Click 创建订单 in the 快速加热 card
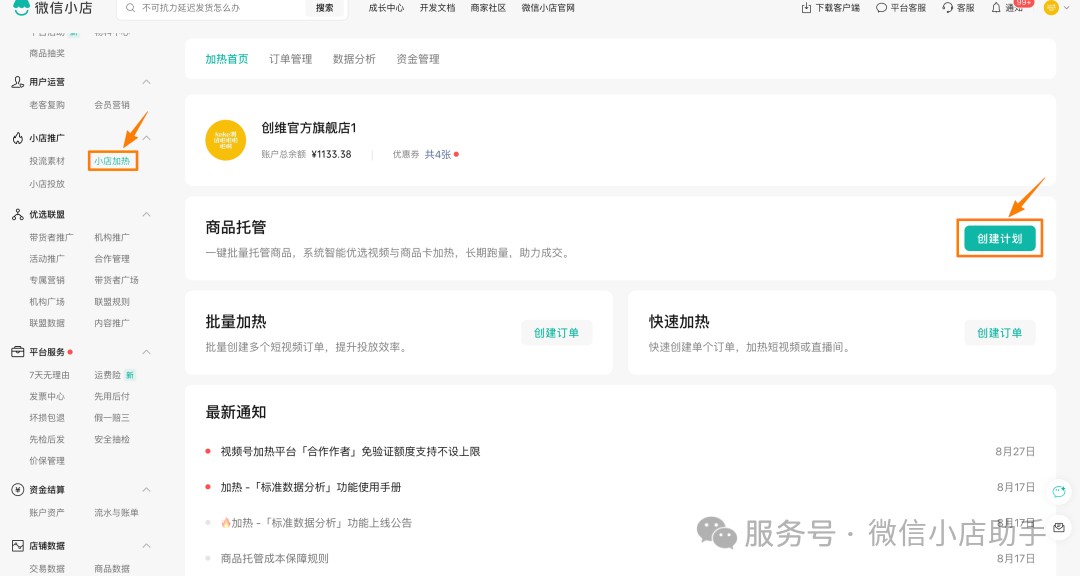Screen dimensions: 1080x576 coord(999,333)
